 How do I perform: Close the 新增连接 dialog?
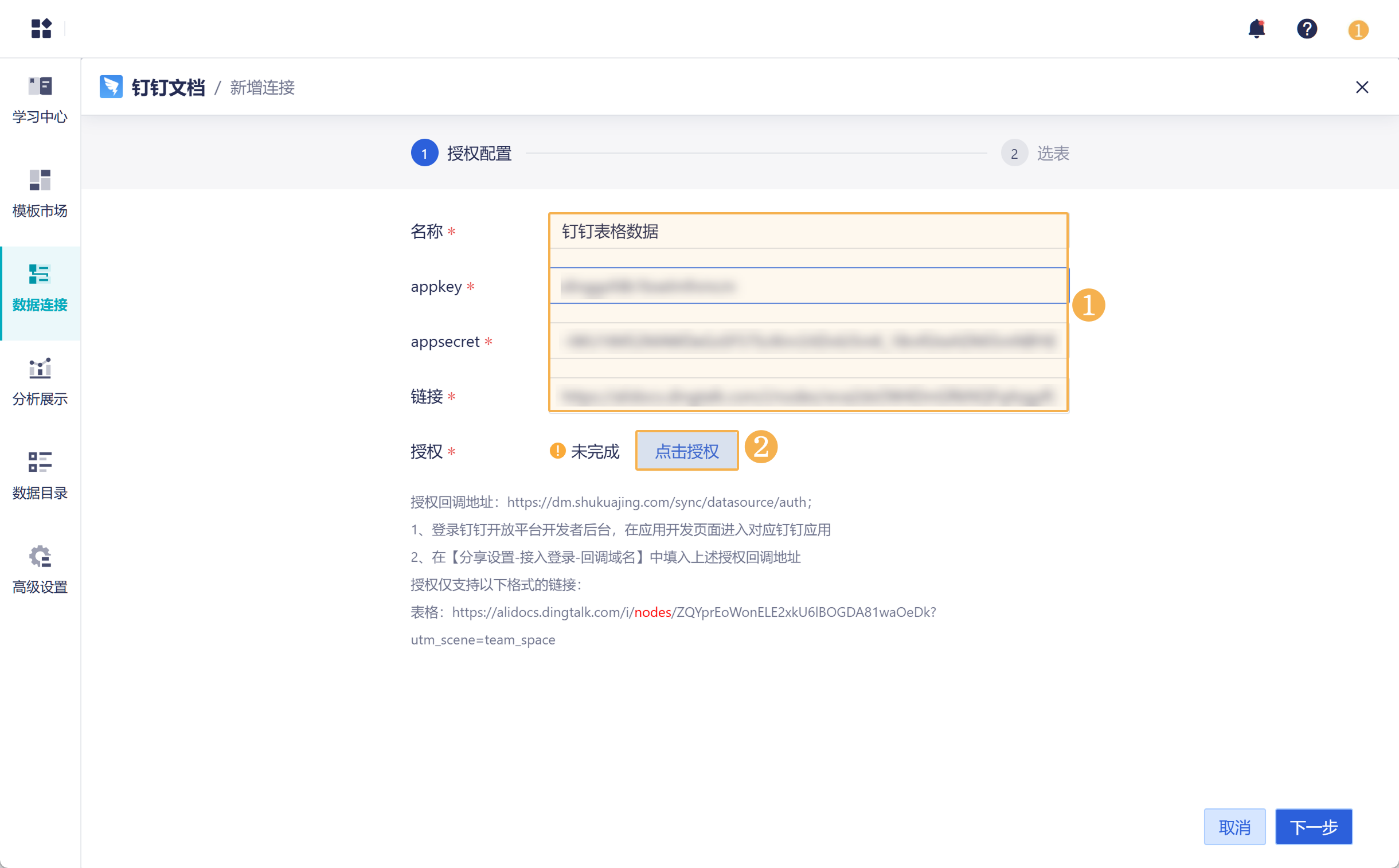pos(1362,87)
